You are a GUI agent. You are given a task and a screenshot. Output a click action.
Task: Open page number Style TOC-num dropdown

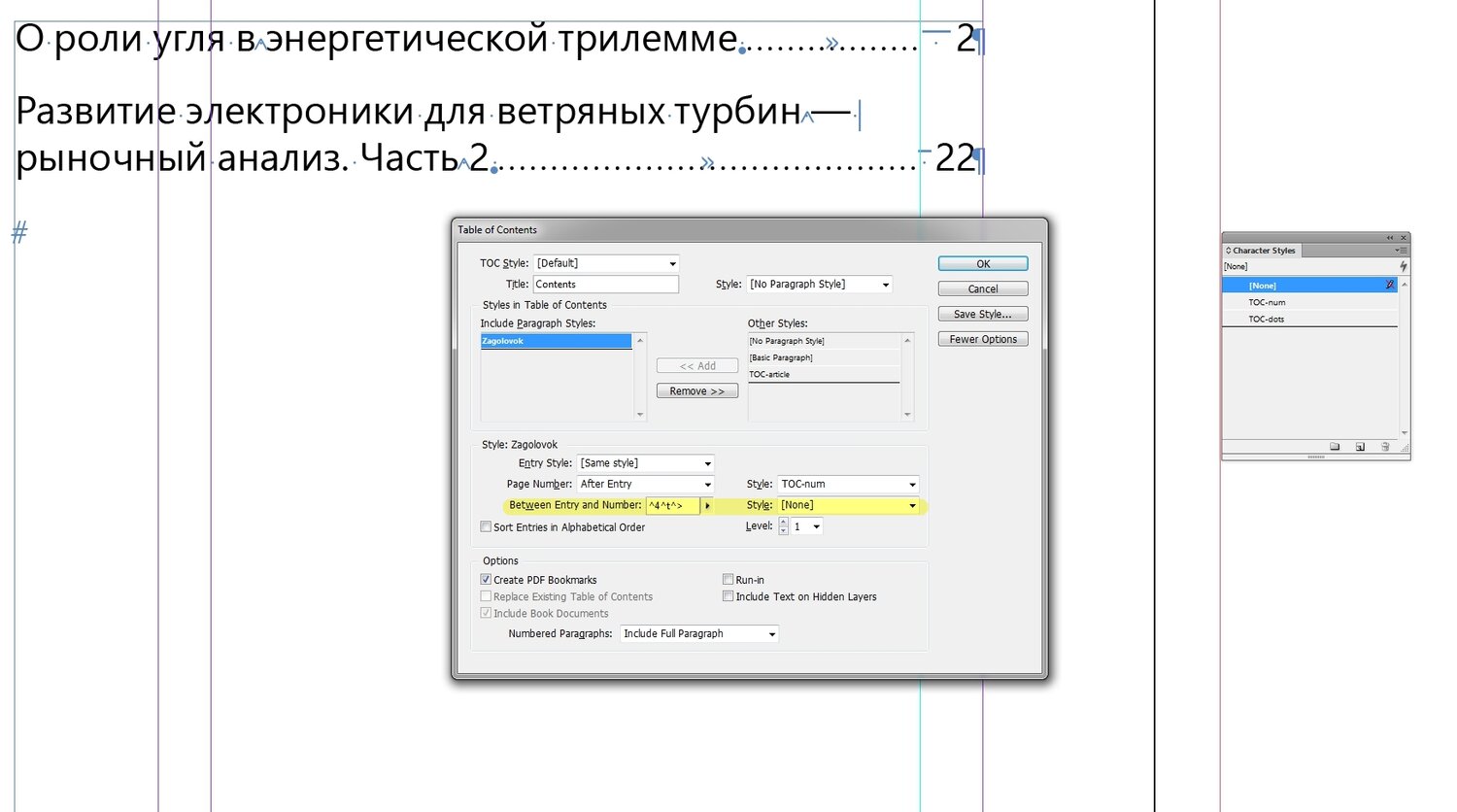849,484
